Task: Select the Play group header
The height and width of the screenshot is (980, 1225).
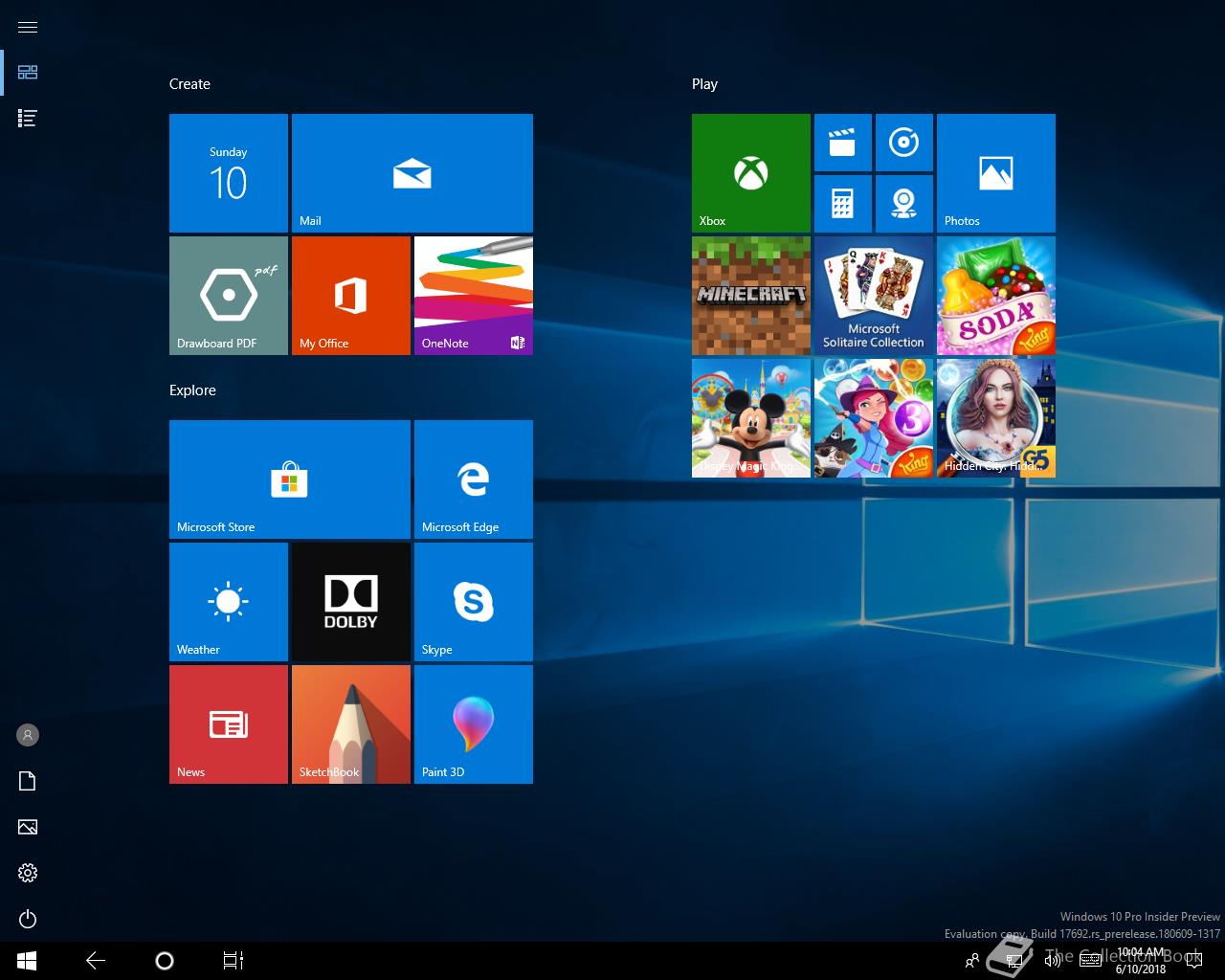Action: pyautogui.click(x=704, y=84)
